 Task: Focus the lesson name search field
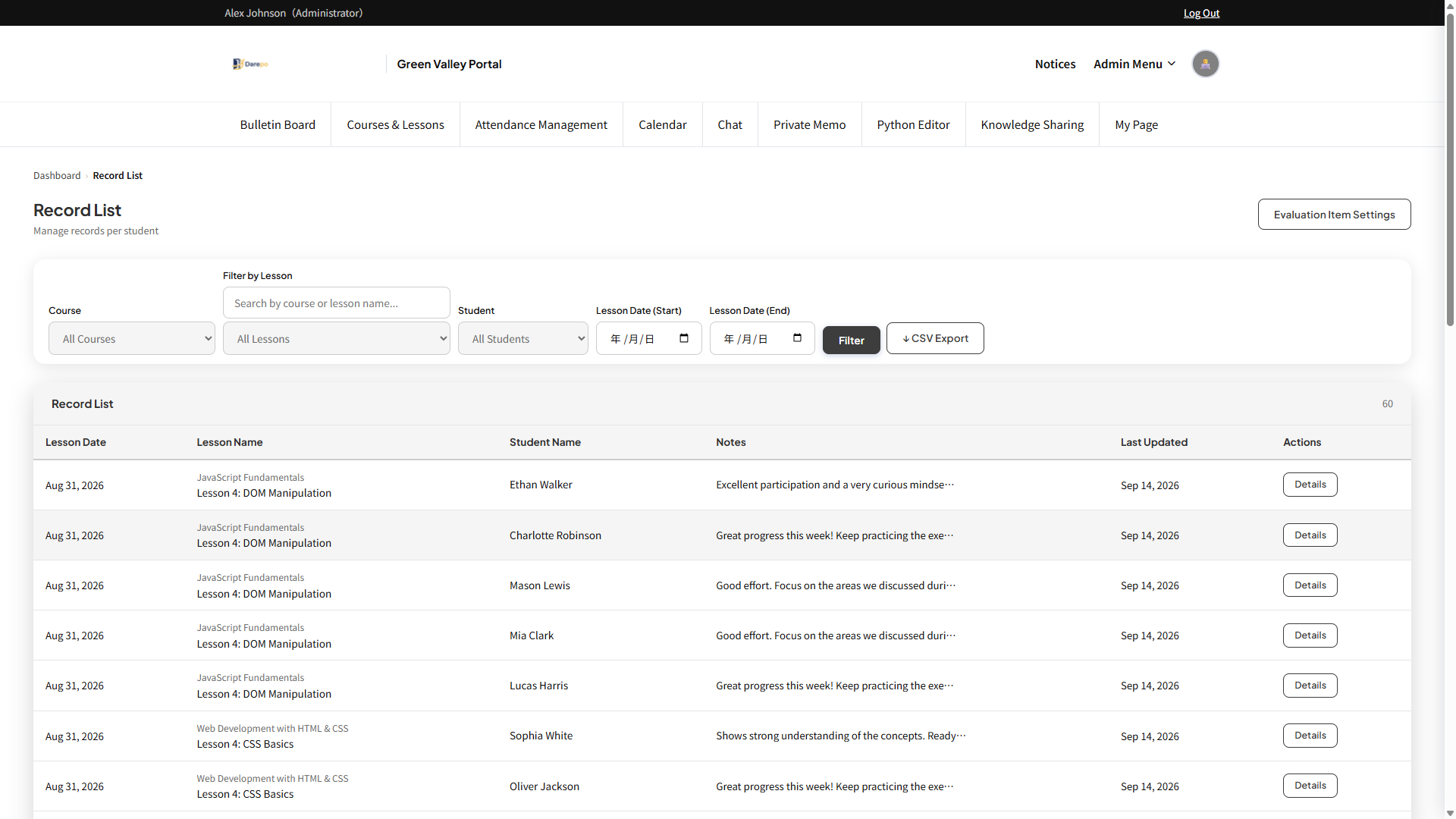(x=337, y=303)
